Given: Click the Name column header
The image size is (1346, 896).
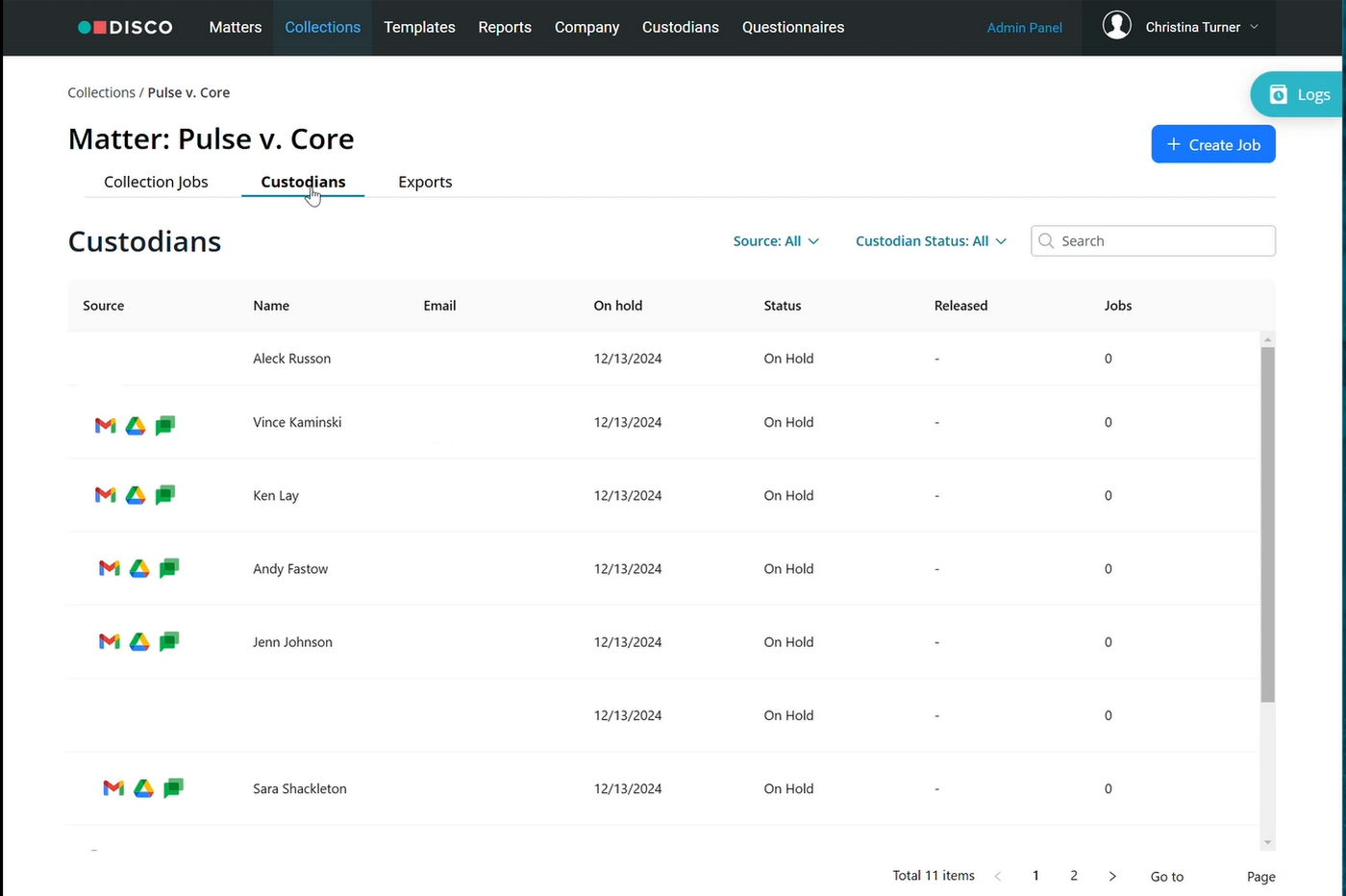Looking at the screenshot, I should 271,306.
